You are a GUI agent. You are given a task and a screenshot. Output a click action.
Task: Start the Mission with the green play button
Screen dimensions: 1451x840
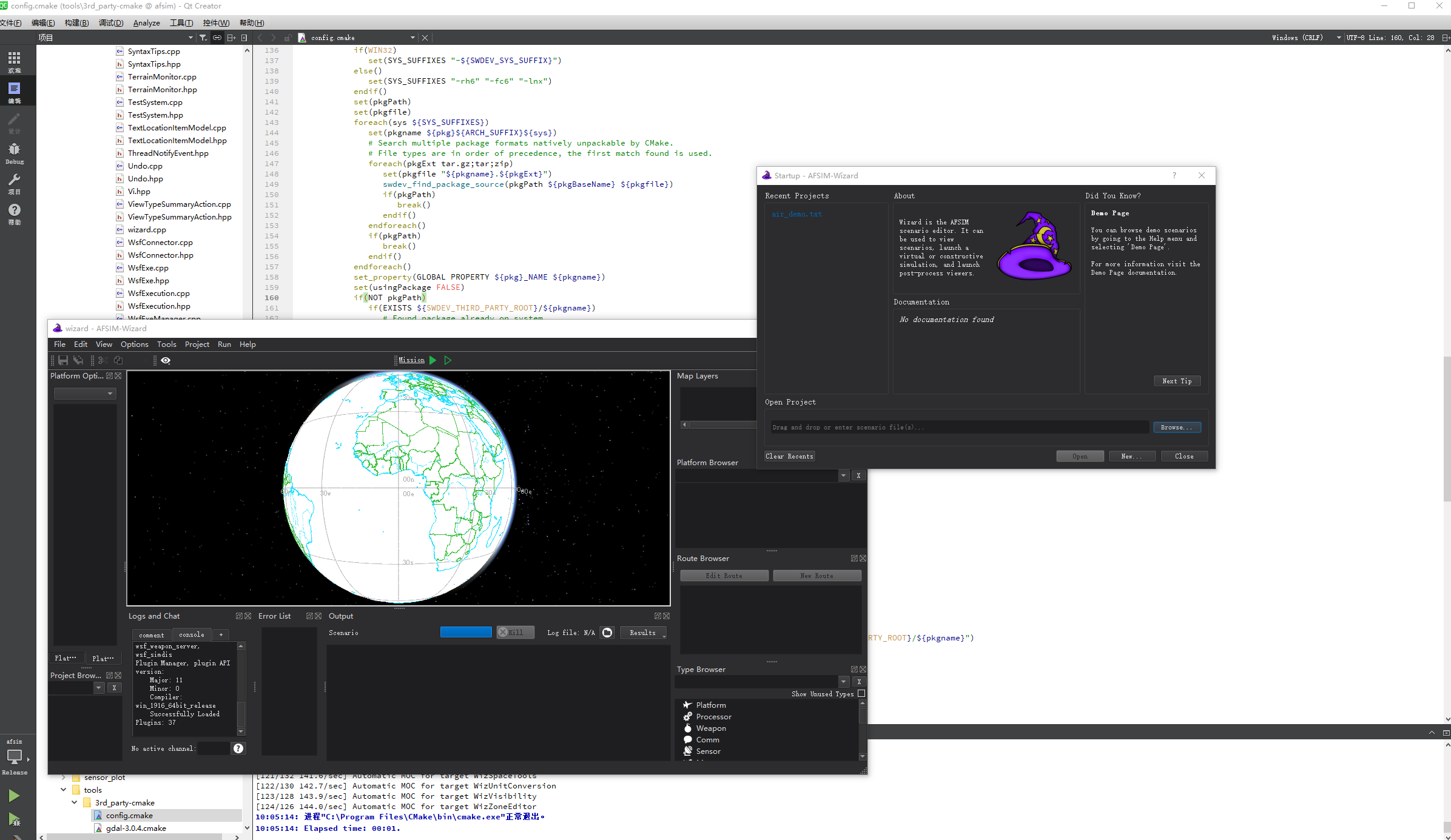coord(433,360)
